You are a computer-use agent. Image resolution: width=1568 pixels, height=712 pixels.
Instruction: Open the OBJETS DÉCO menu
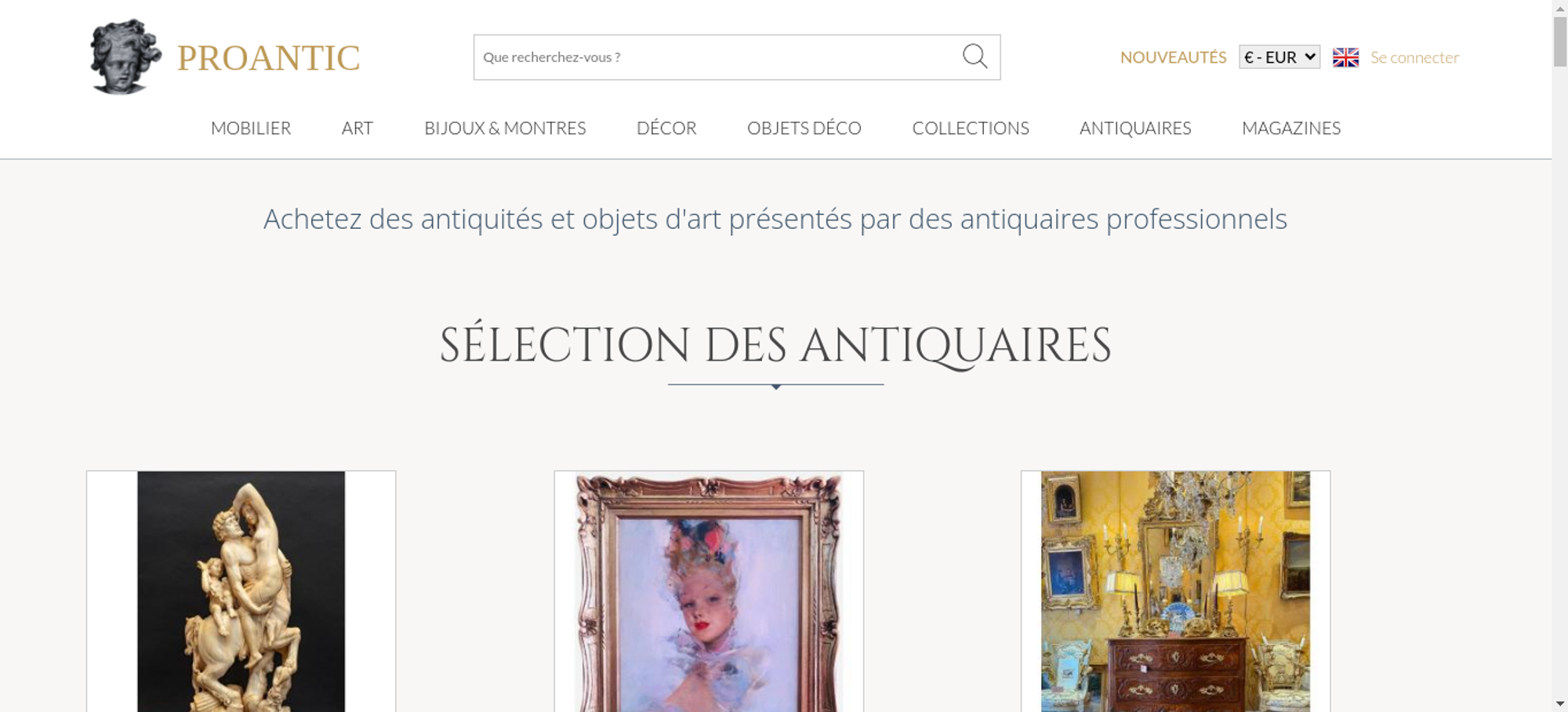tap(804, 128)
